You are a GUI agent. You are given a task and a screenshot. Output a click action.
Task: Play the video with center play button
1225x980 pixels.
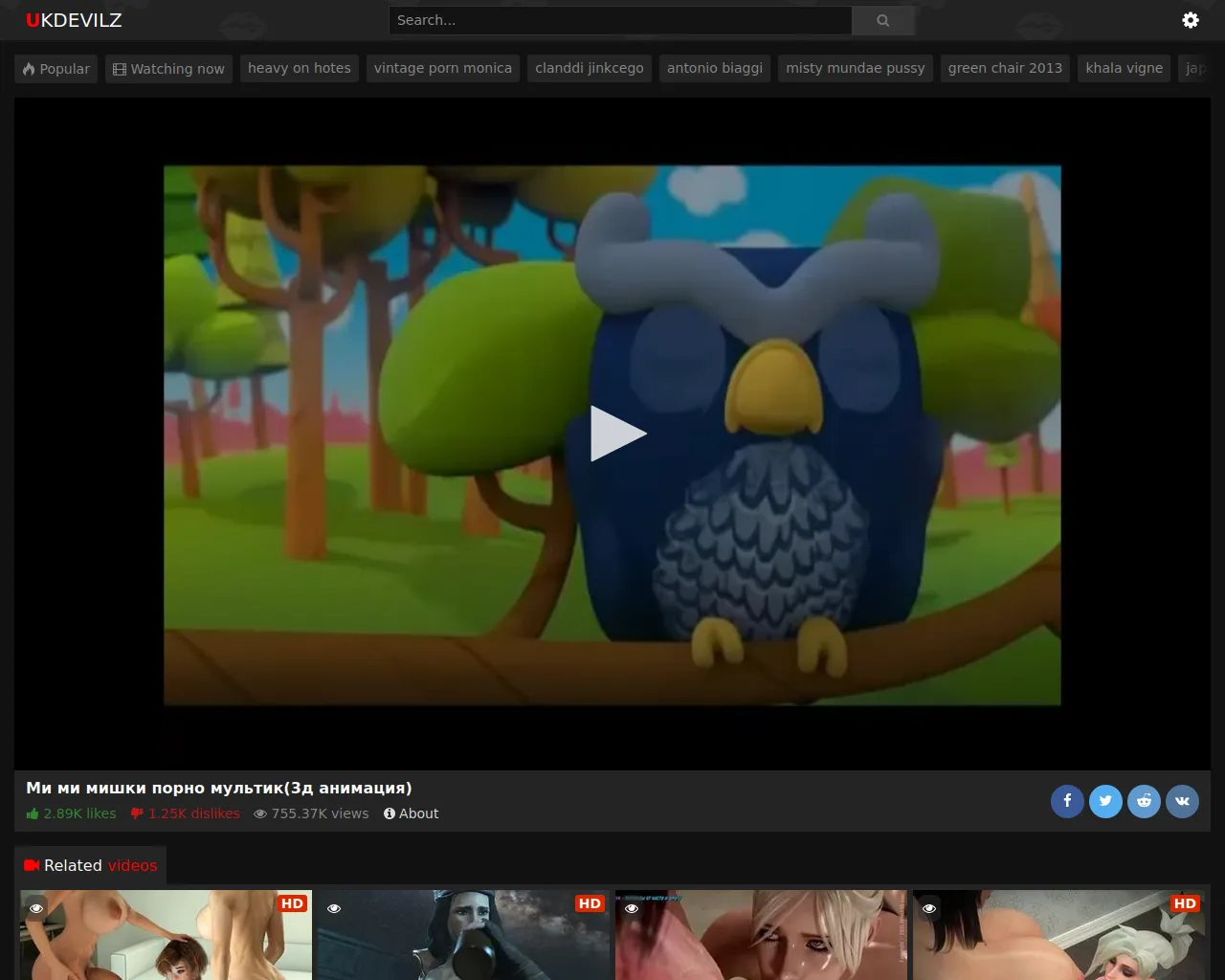click(x=617, y=434)
